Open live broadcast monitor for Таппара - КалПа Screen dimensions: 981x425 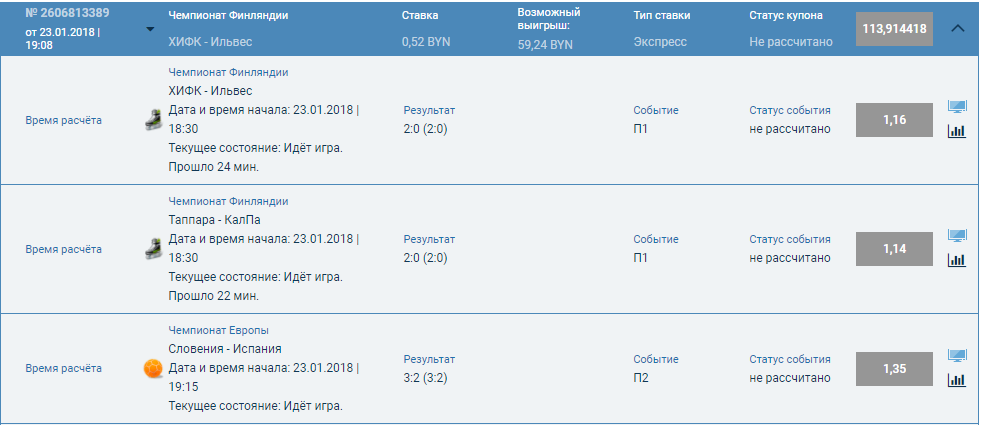(957, 236)
